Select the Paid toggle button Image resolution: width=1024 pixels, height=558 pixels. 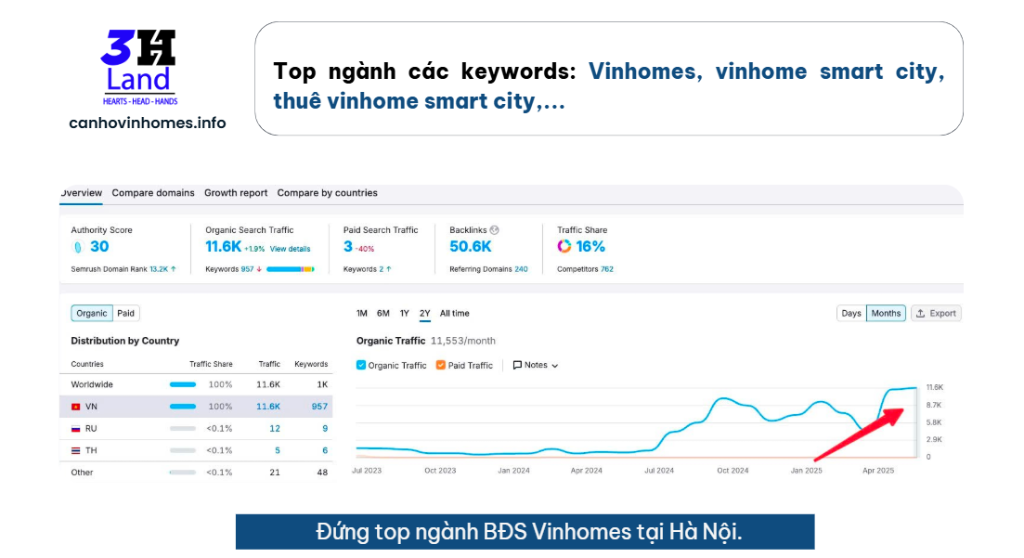point(126,314)
